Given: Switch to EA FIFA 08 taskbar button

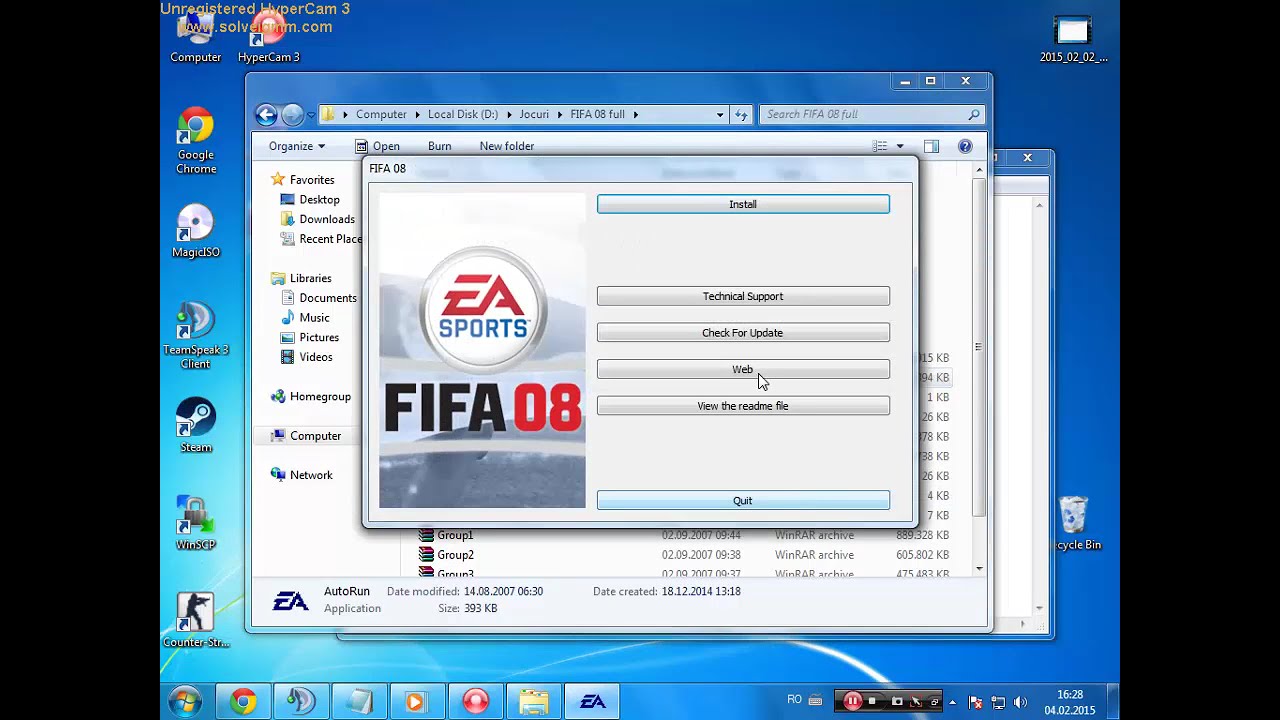Looking at the screenshot, I should tap(593, 702).
